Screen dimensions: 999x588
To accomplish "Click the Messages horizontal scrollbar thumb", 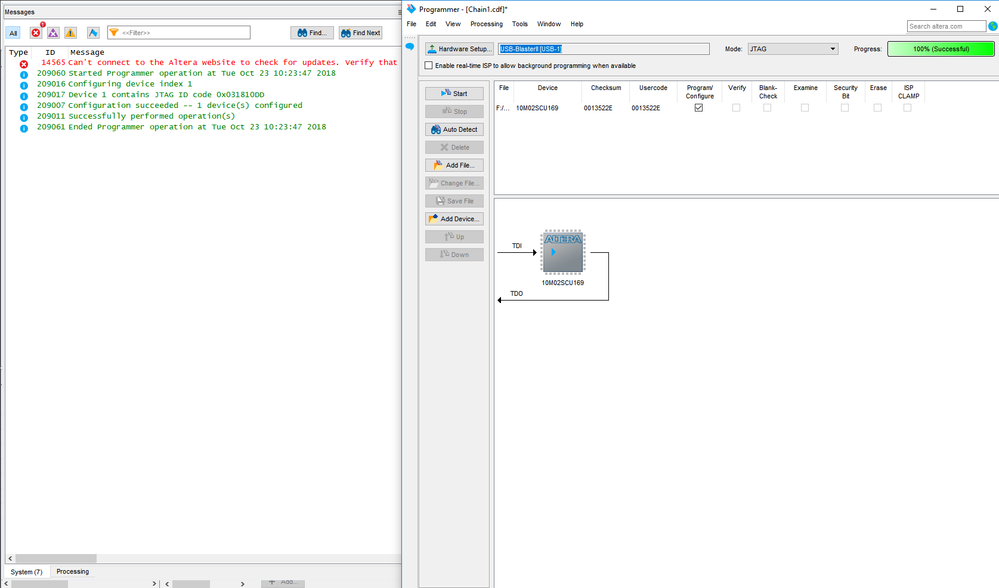I will click(55, 558).
